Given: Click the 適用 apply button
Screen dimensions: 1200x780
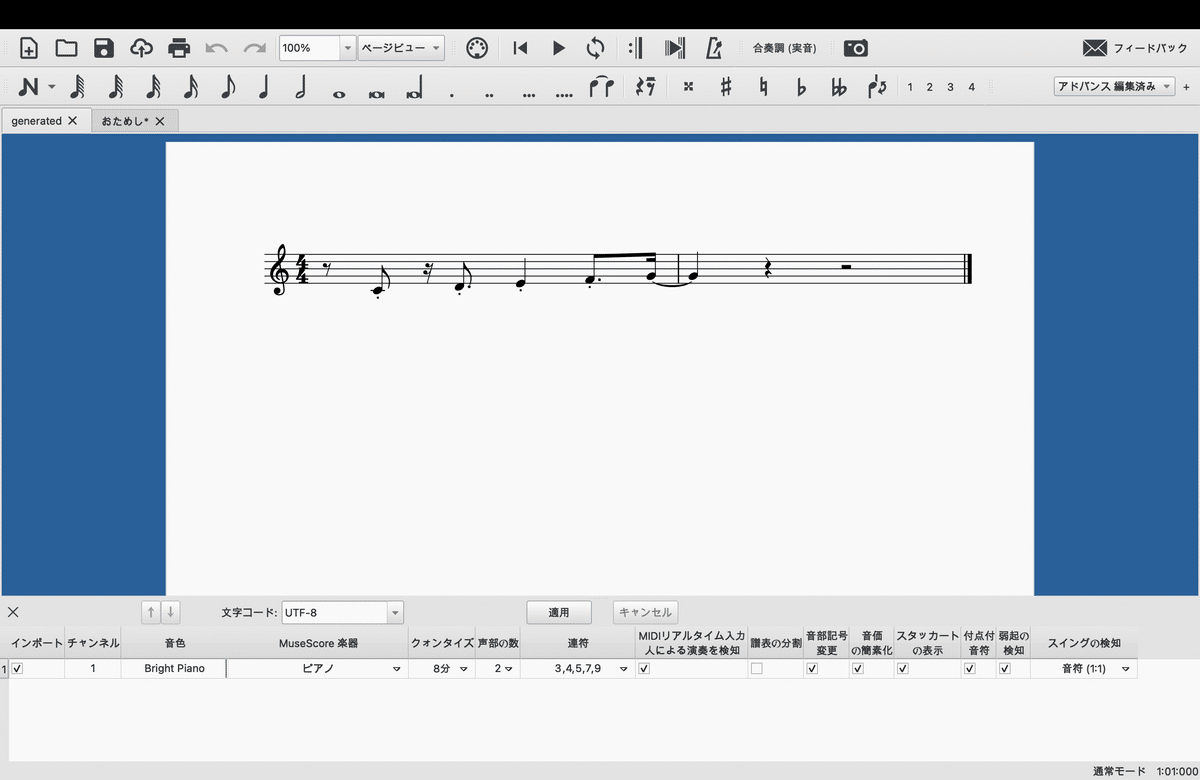Looking at the screenshot, I should pyautogui.click(x=560, y=612).
